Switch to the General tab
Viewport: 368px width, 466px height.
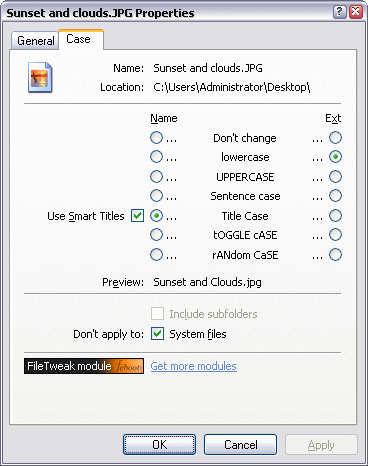[x=35, y=41]
